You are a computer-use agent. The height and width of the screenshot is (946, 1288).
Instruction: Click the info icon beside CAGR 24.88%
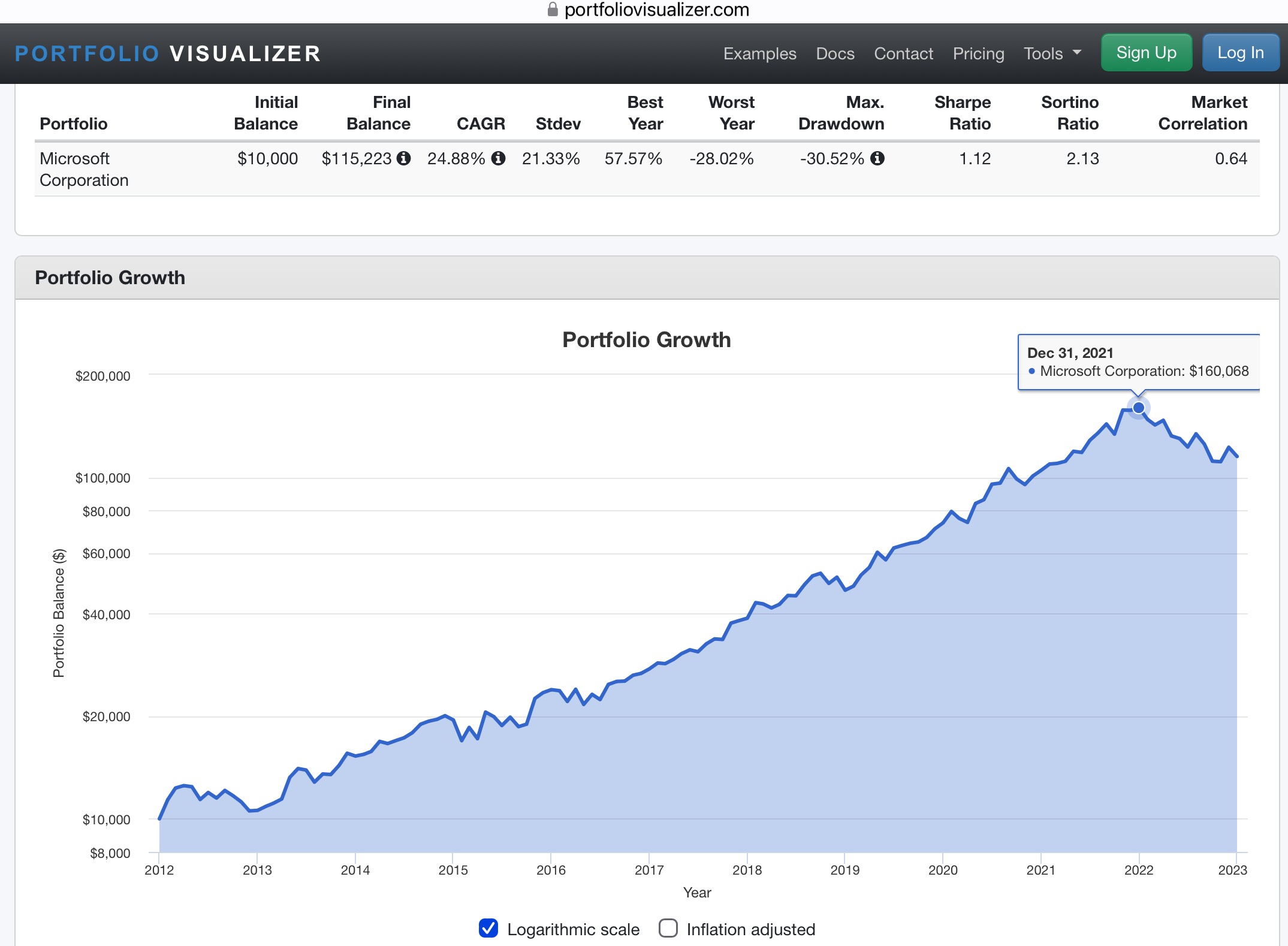[498, 158]
